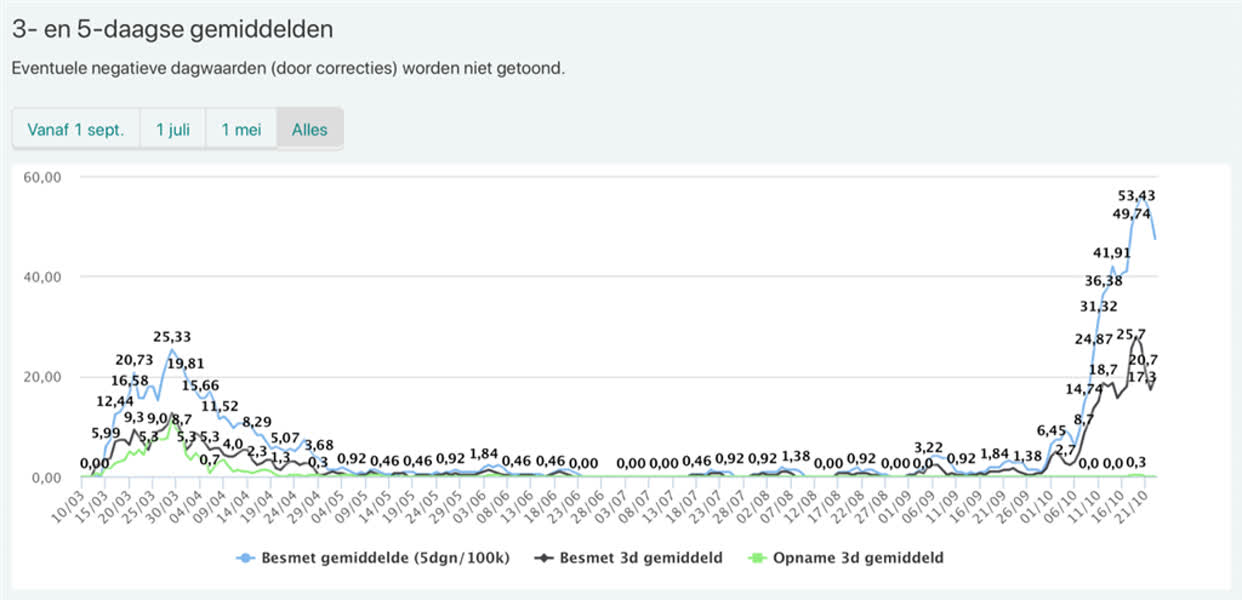Select the 25,33 data label on the spring peak
1242x600 pixels.
[173, 337]
